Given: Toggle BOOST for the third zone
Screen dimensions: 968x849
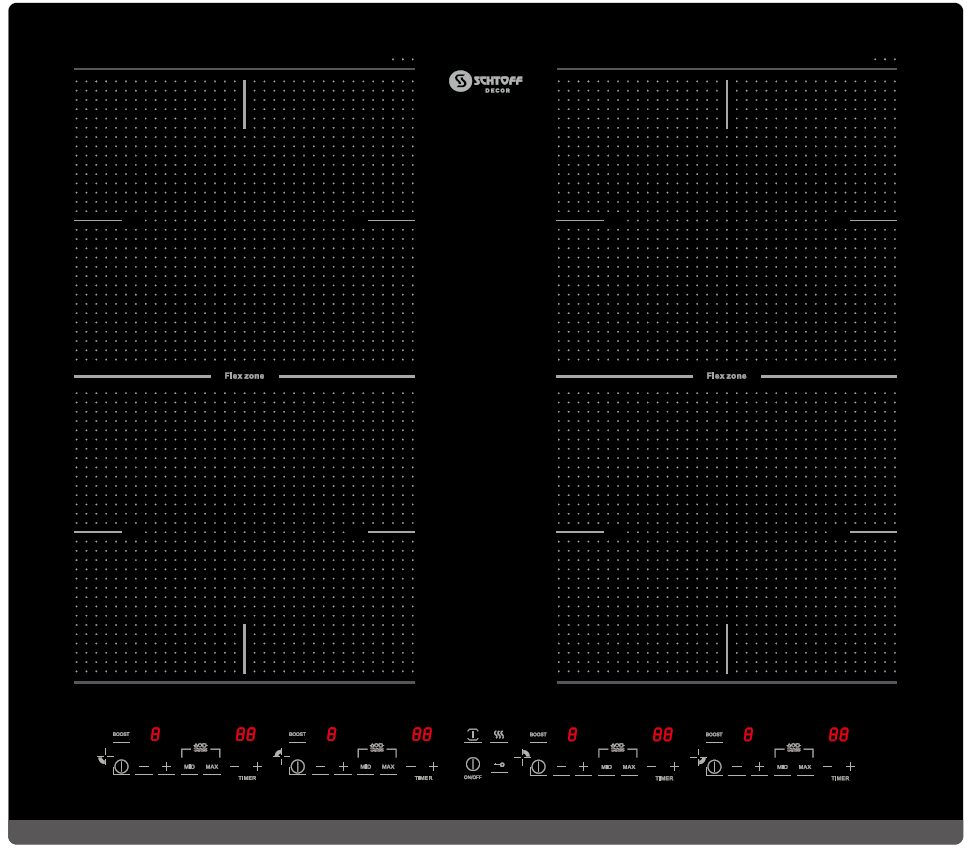Looking at the screenshot, I should 538,736.
